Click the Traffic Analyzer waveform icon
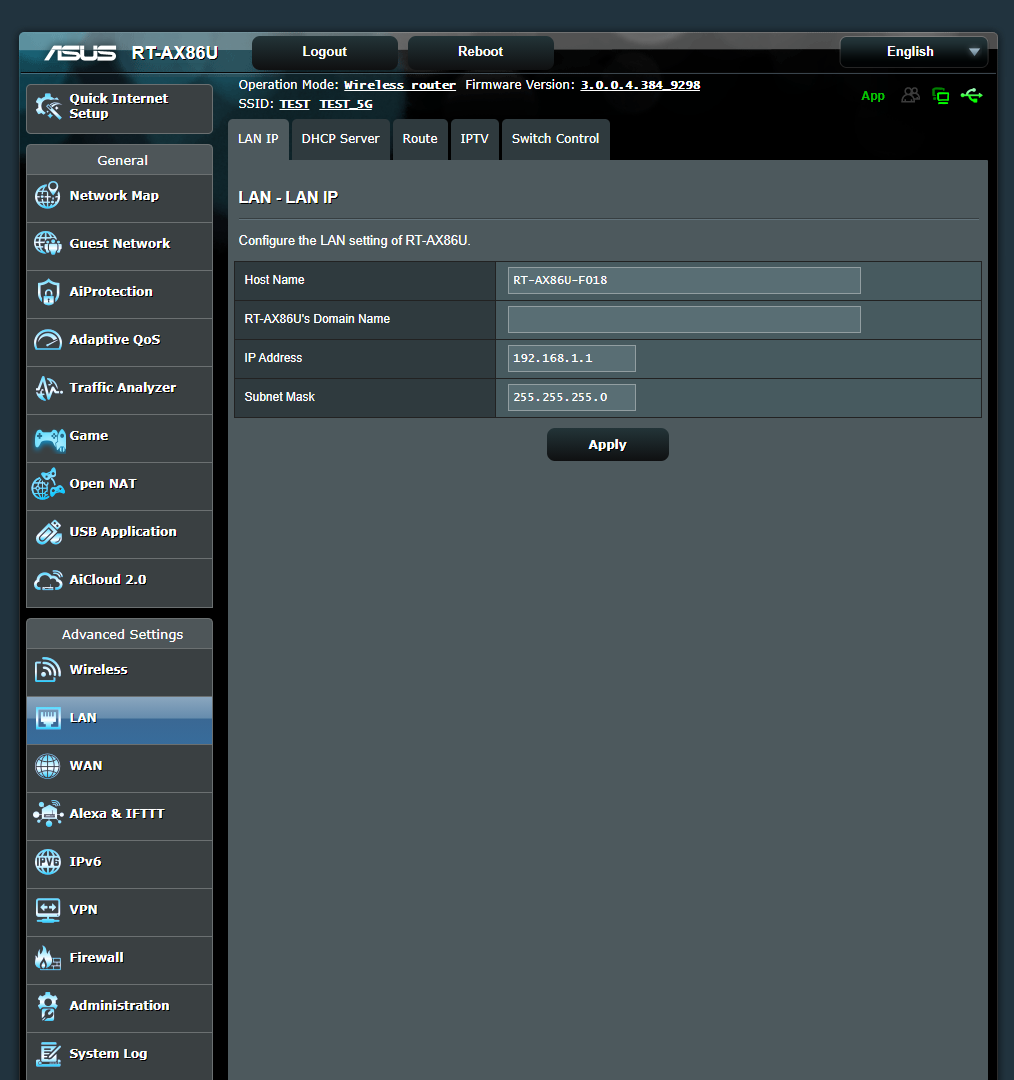This screenshot has height=1080, width=1014. [48, 388]
